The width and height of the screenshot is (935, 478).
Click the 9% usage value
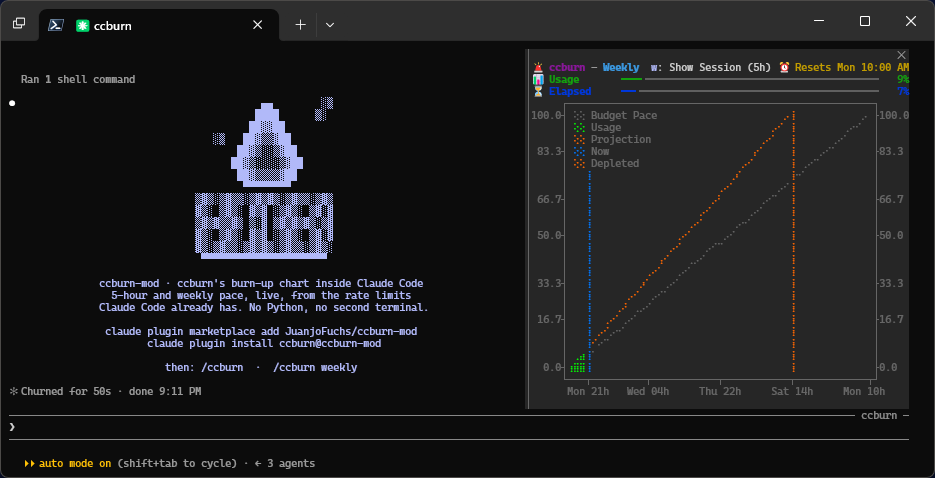(903, 79)
